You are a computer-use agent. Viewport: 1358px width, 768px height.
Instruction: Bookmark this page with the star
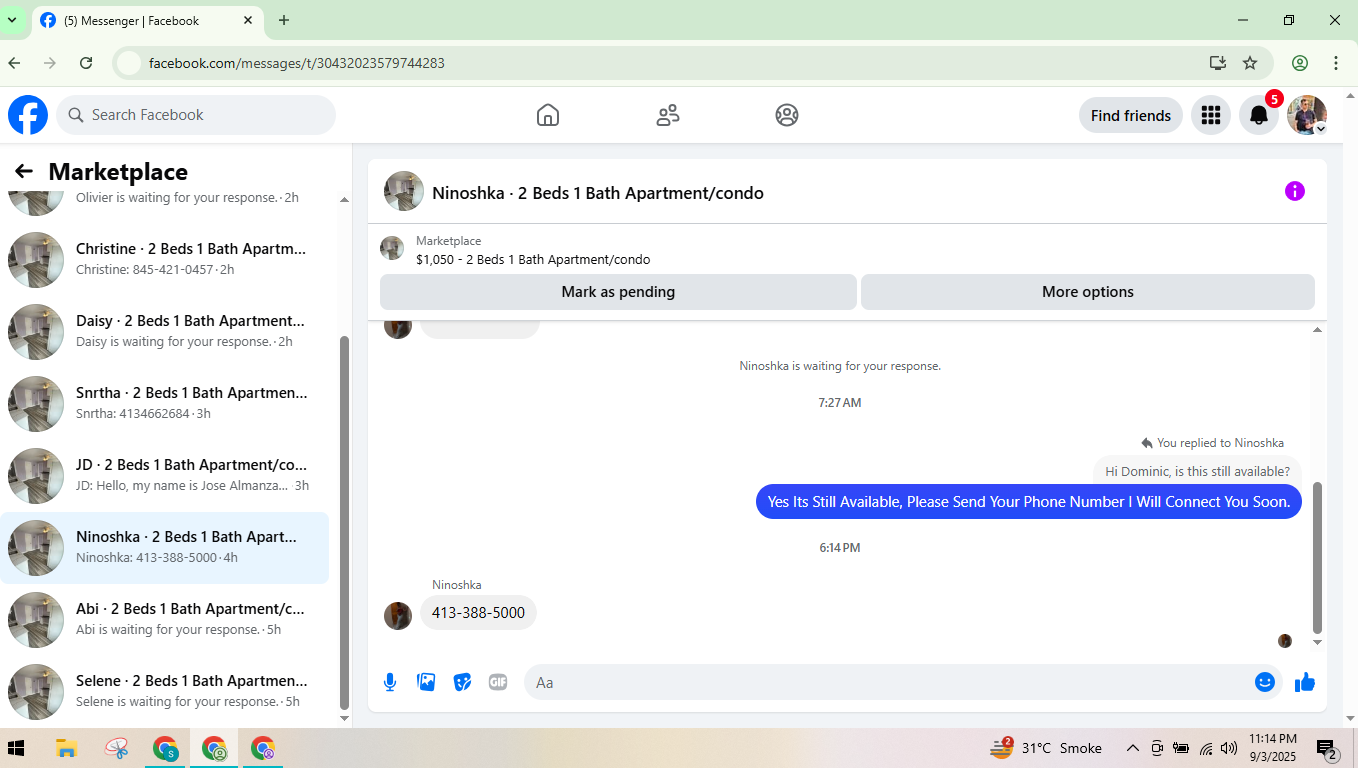click(x=1250, y=63)
